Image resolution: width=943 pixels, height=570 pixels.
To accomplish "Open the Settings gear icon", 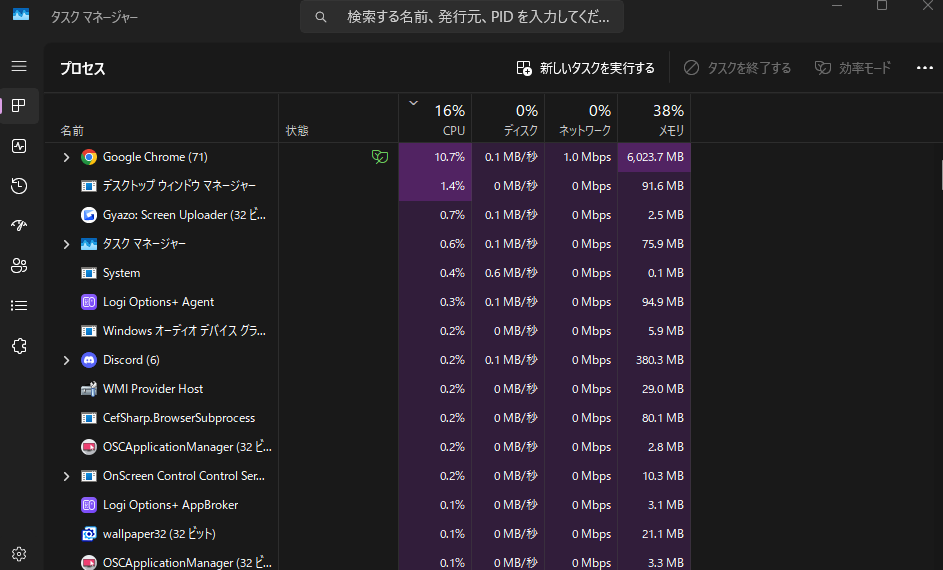I will [19, 554].
